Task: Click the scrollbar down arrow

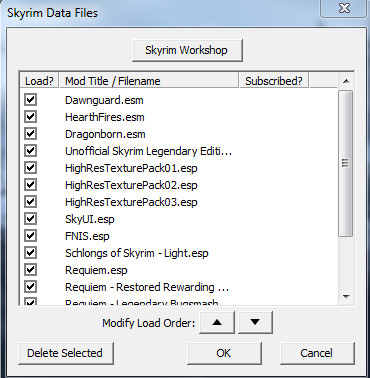Action: 346,296
